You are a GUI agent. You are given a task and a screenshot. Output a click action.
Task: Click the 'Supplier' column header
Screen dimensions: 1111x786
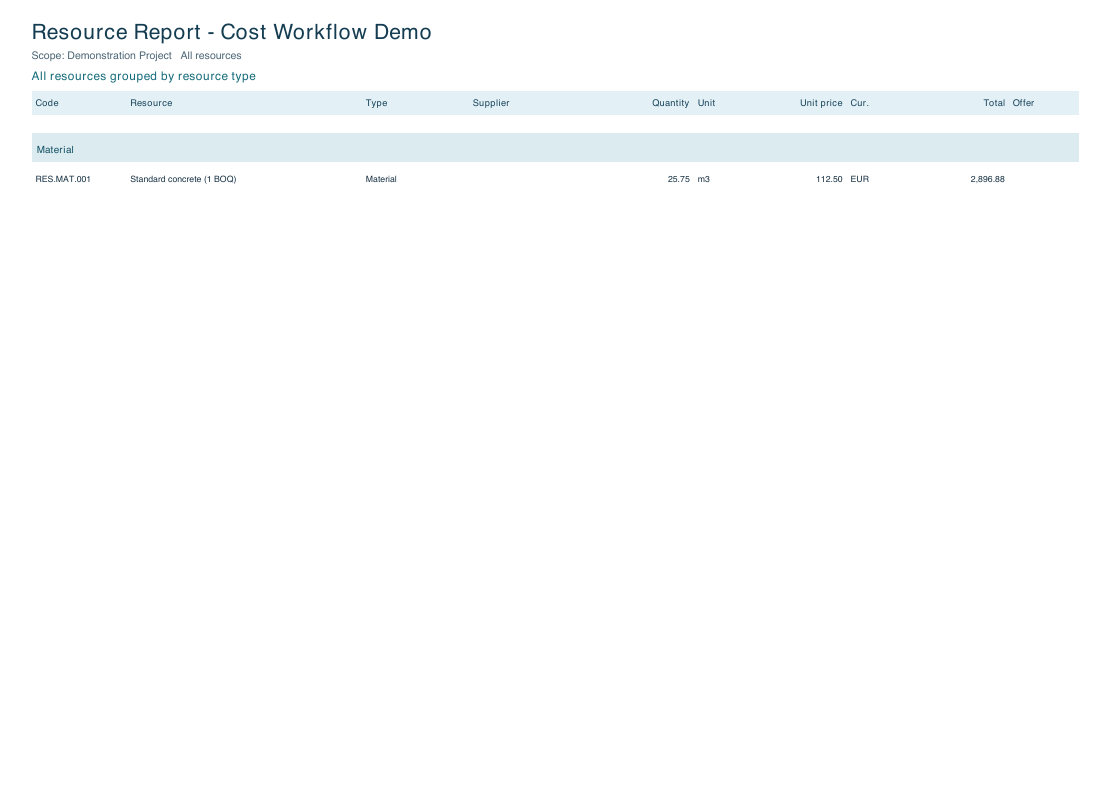tap(491, 103)
